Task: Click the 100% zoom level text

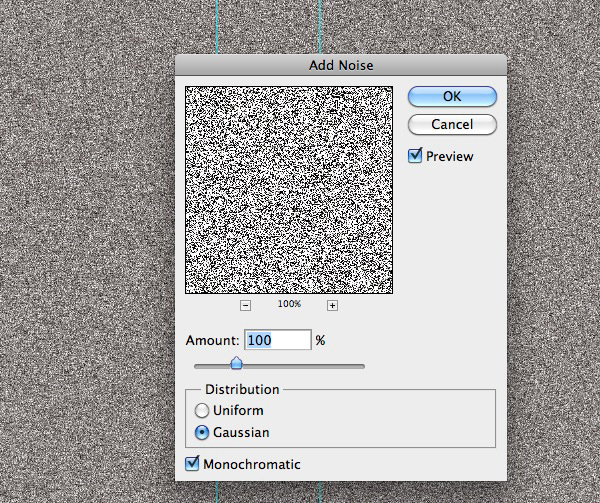Action: click(x=289, y=304)
